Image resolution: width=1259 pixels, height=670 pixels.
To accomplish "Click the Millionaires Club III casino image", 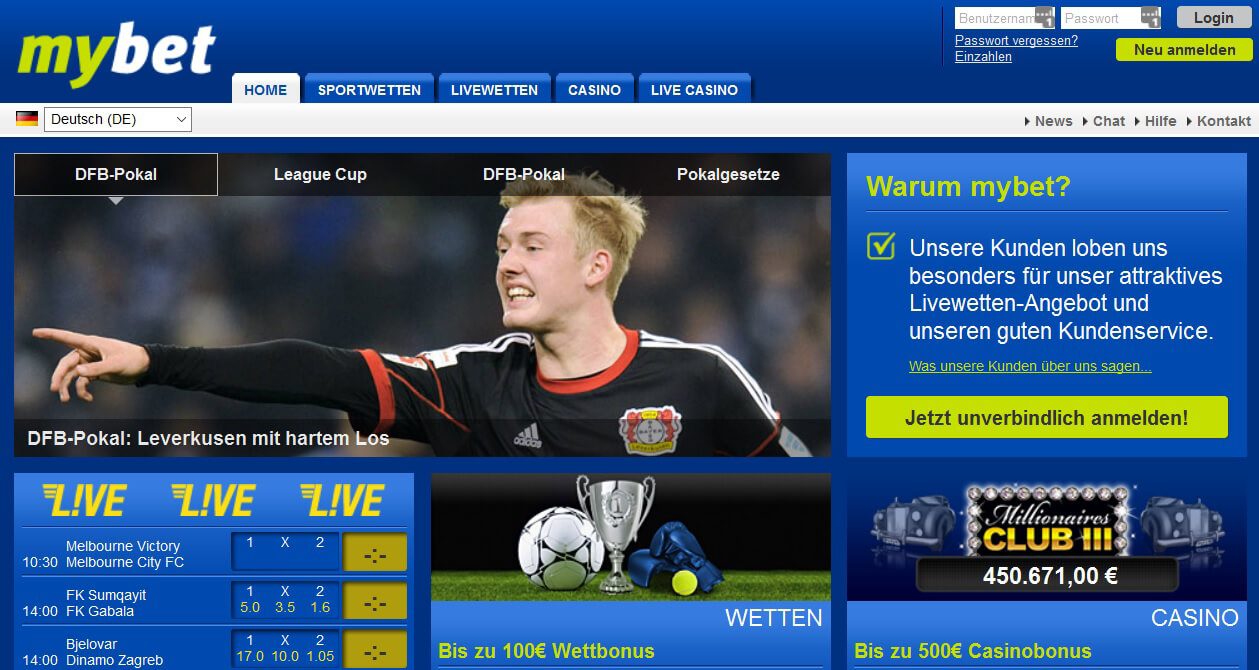I will 1047,537.
